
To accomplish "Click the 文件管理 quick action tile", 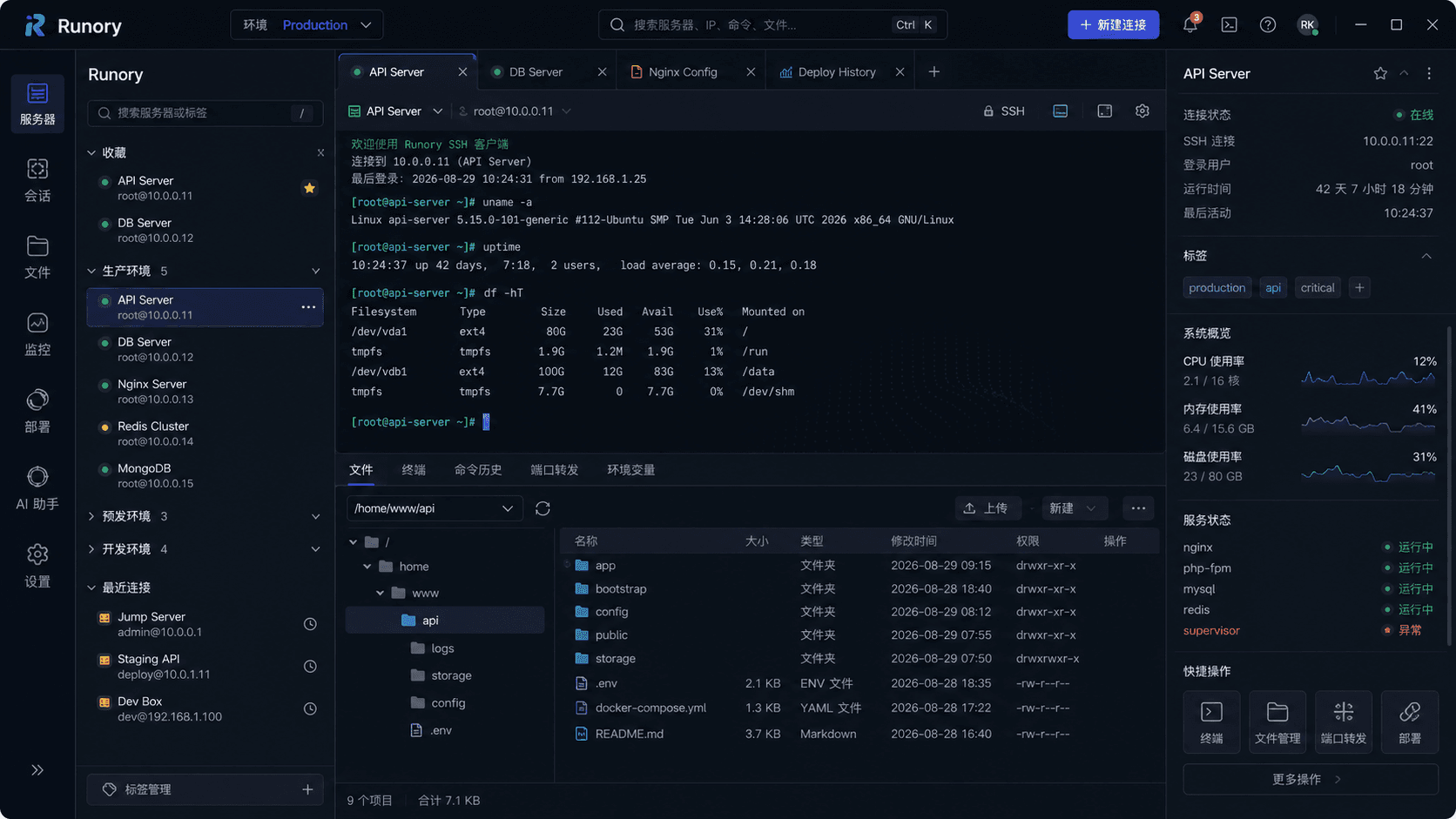I will 1277,722.
